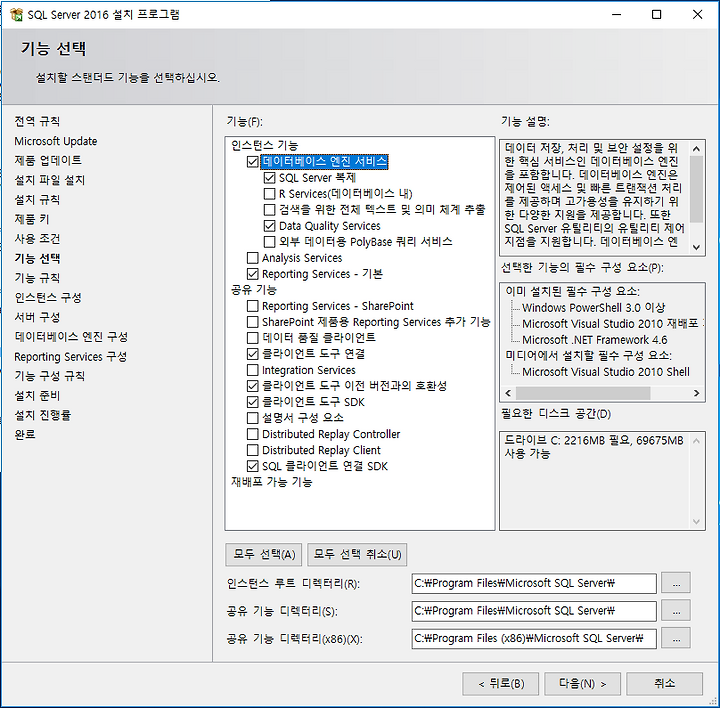Click the 취소 cancel button

click(x=664, y=684)
